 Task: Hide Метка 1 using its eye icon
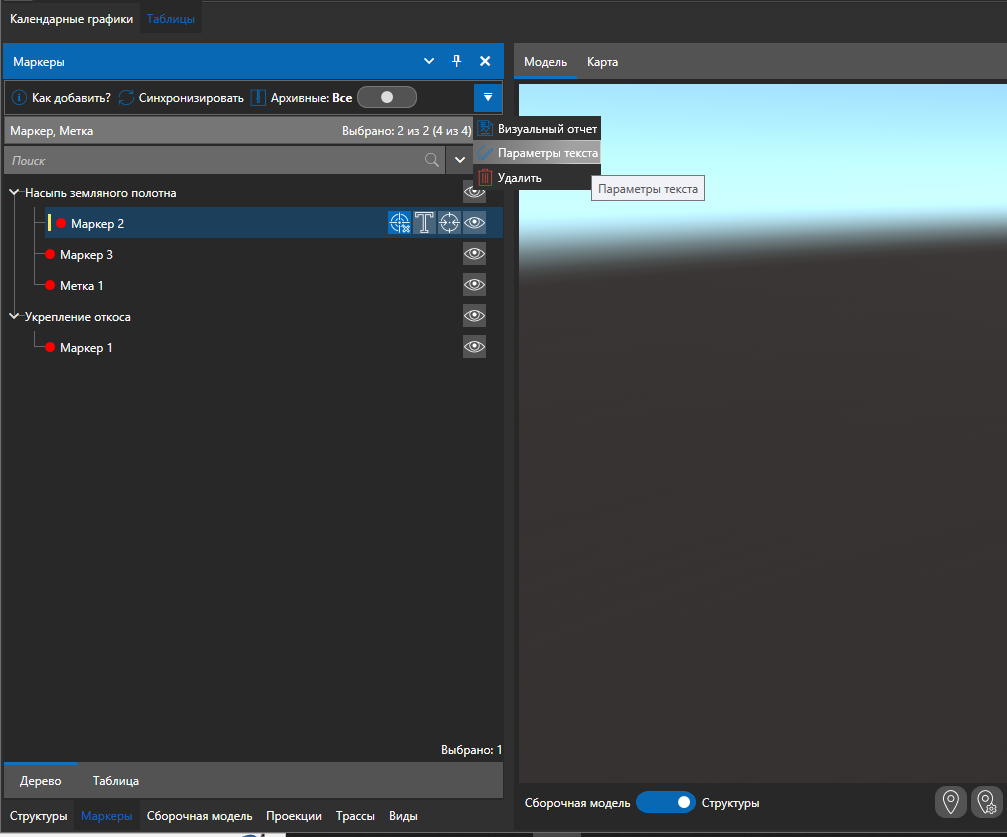(474, 286)
